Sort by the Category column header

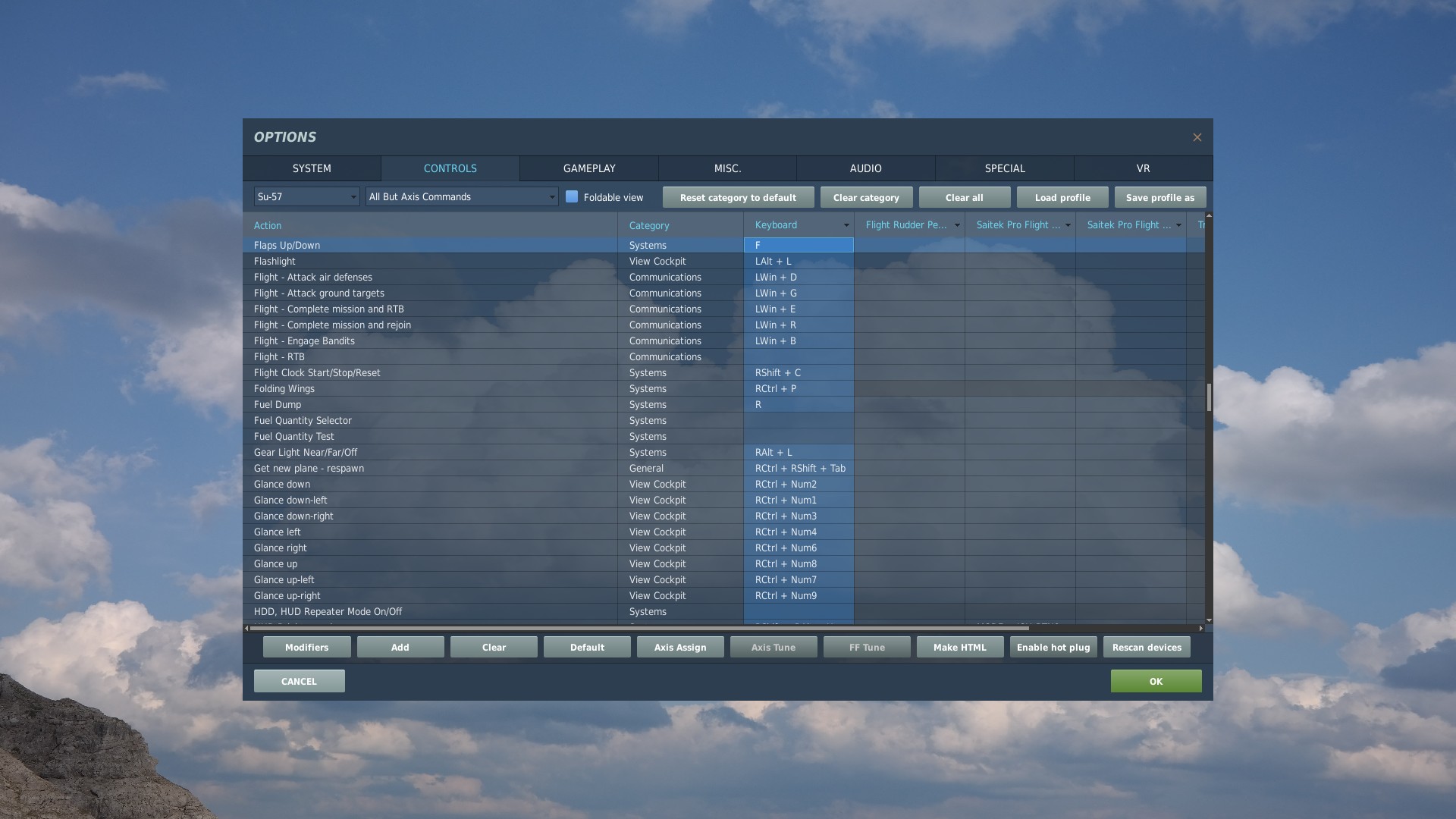point(680,225)
